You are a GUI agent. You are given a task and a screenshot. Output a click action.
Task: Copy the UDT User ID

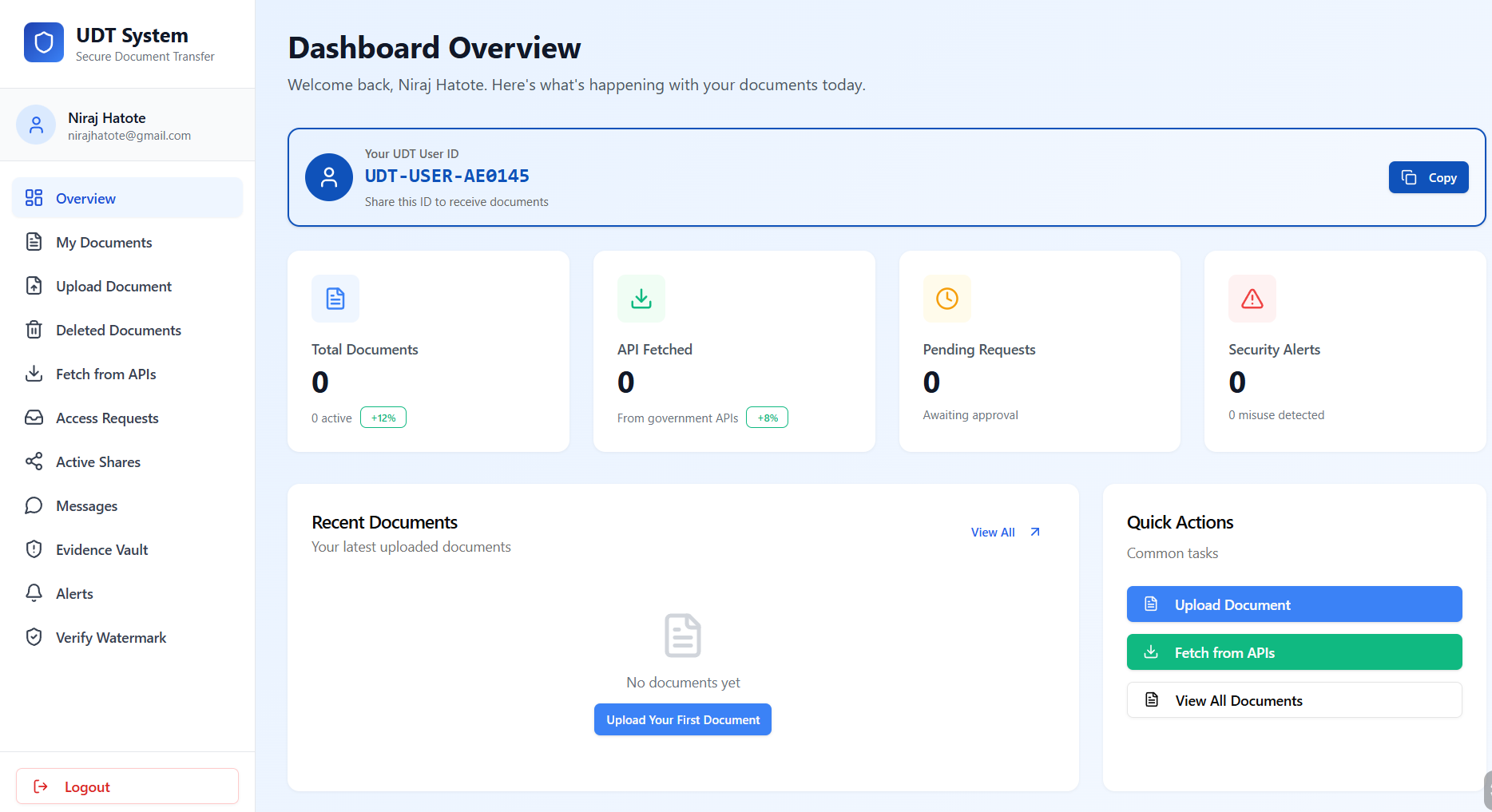click(1428, 177)
